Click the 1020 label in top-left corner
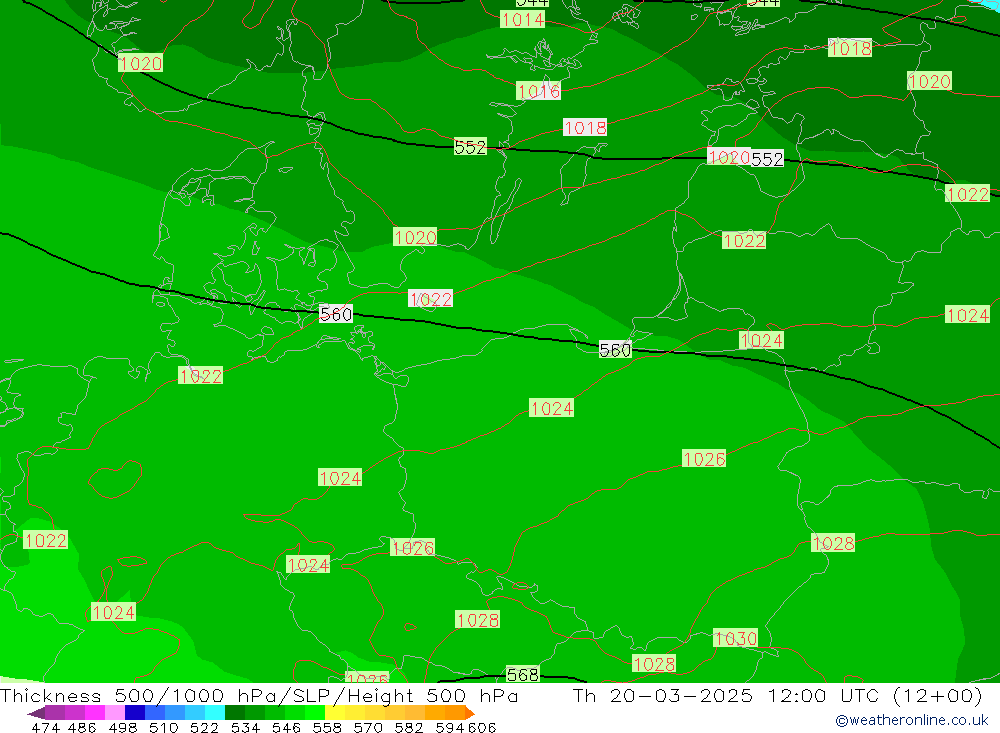The height and width of the screenshot is (733, 1000). pos(140,64)
